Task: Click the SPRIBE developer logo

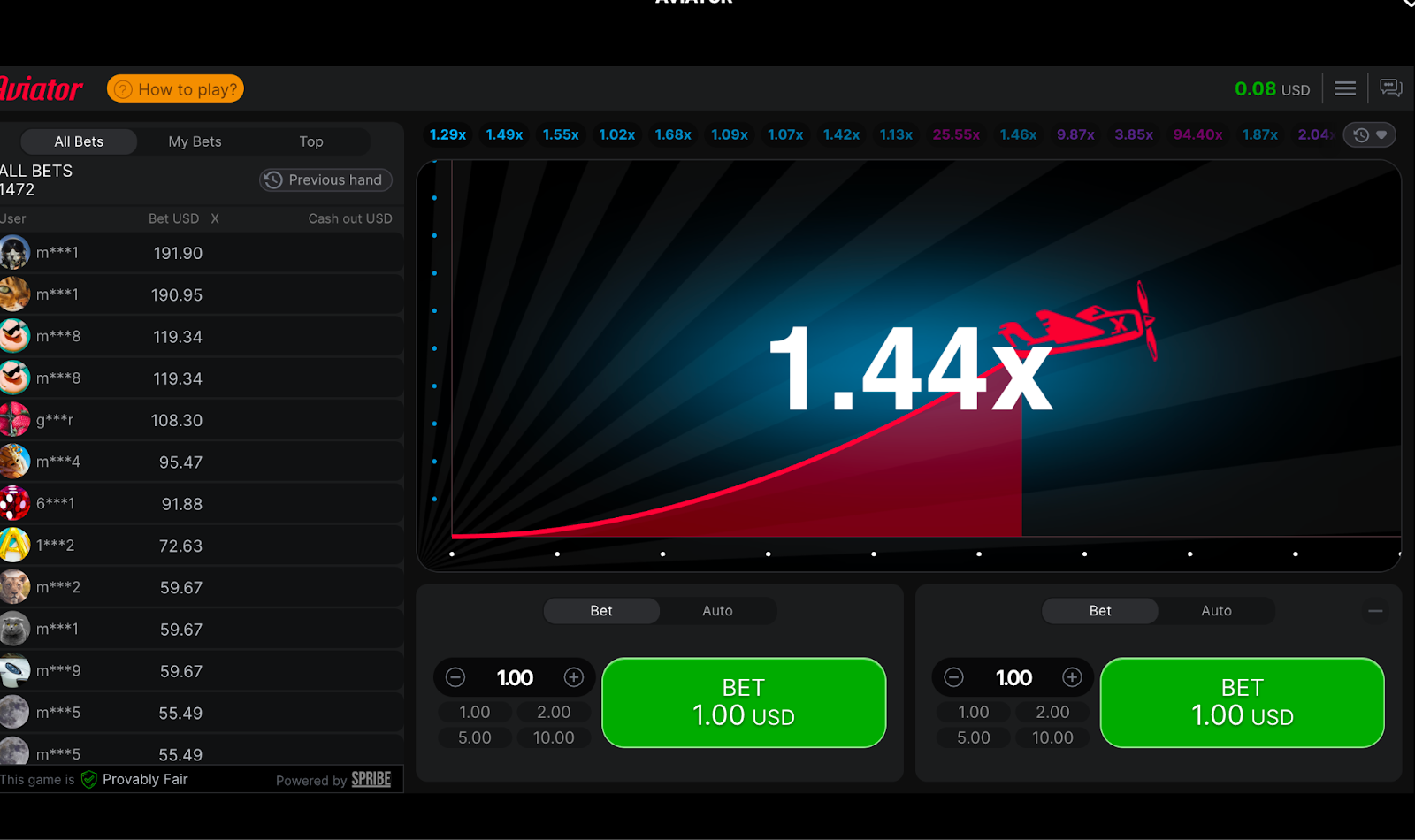Action: (370, 779)
